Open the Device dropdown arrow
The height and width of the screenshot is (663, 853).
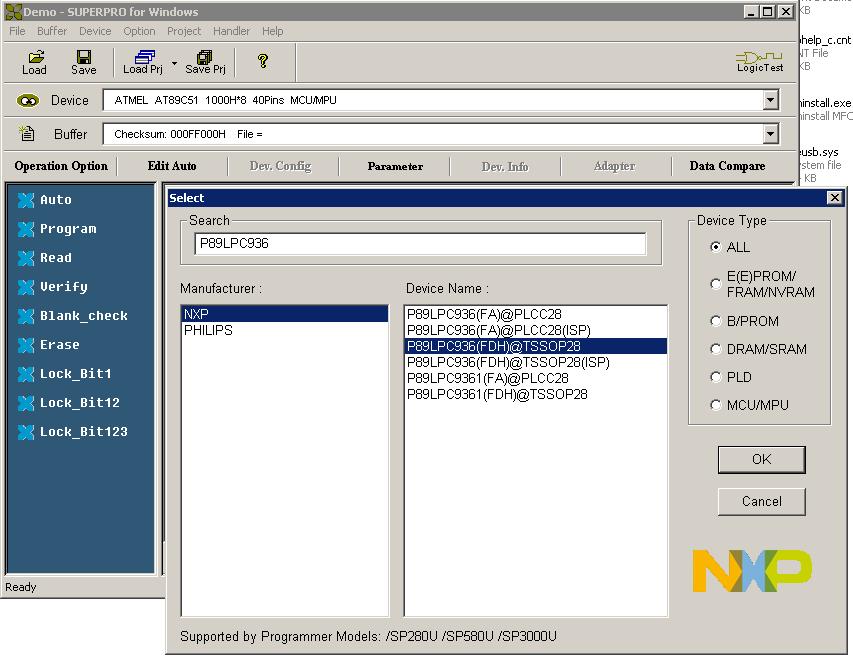770,100
